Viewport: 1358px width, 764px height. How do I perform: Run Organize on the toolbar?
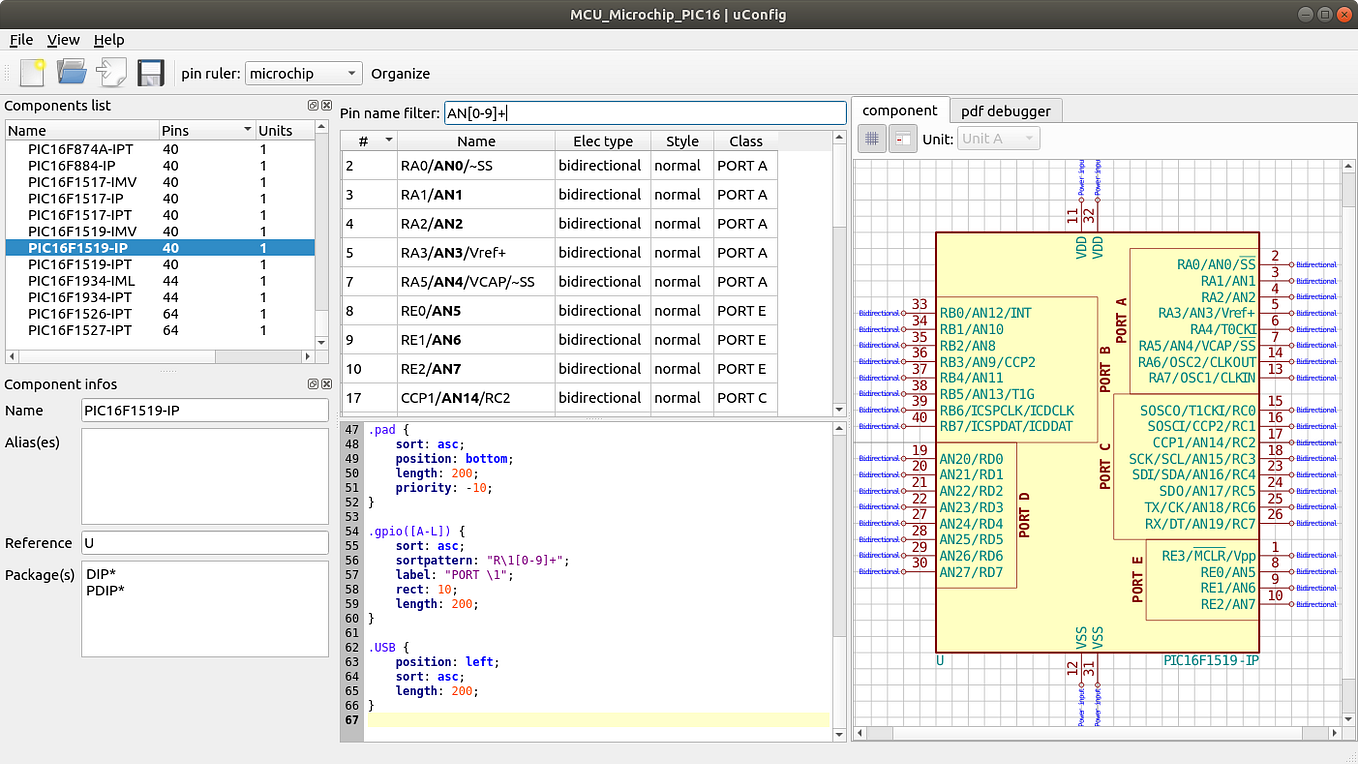click(x=400, y=73)
